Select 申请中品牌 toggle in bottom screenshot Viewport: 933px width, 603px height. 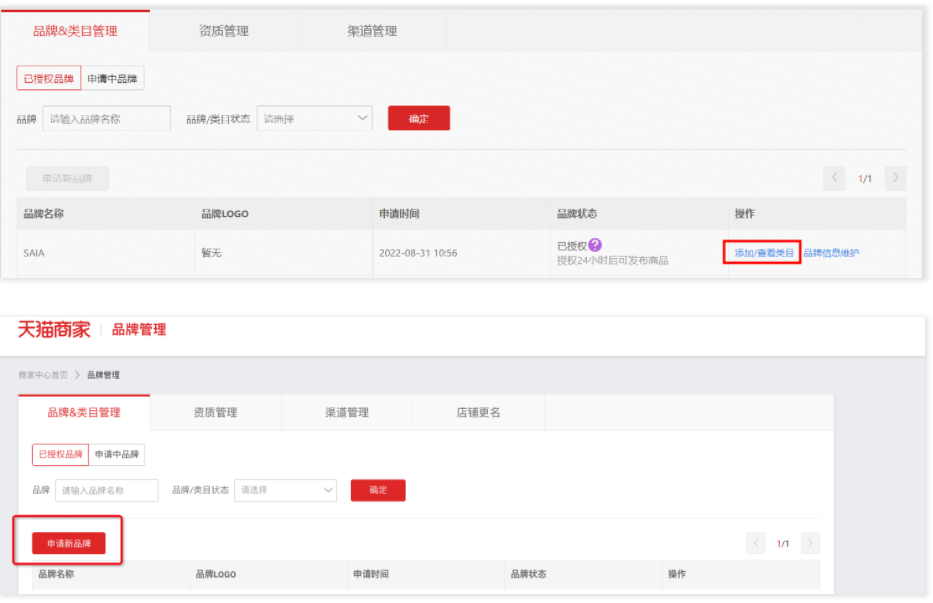click(117, 454)
